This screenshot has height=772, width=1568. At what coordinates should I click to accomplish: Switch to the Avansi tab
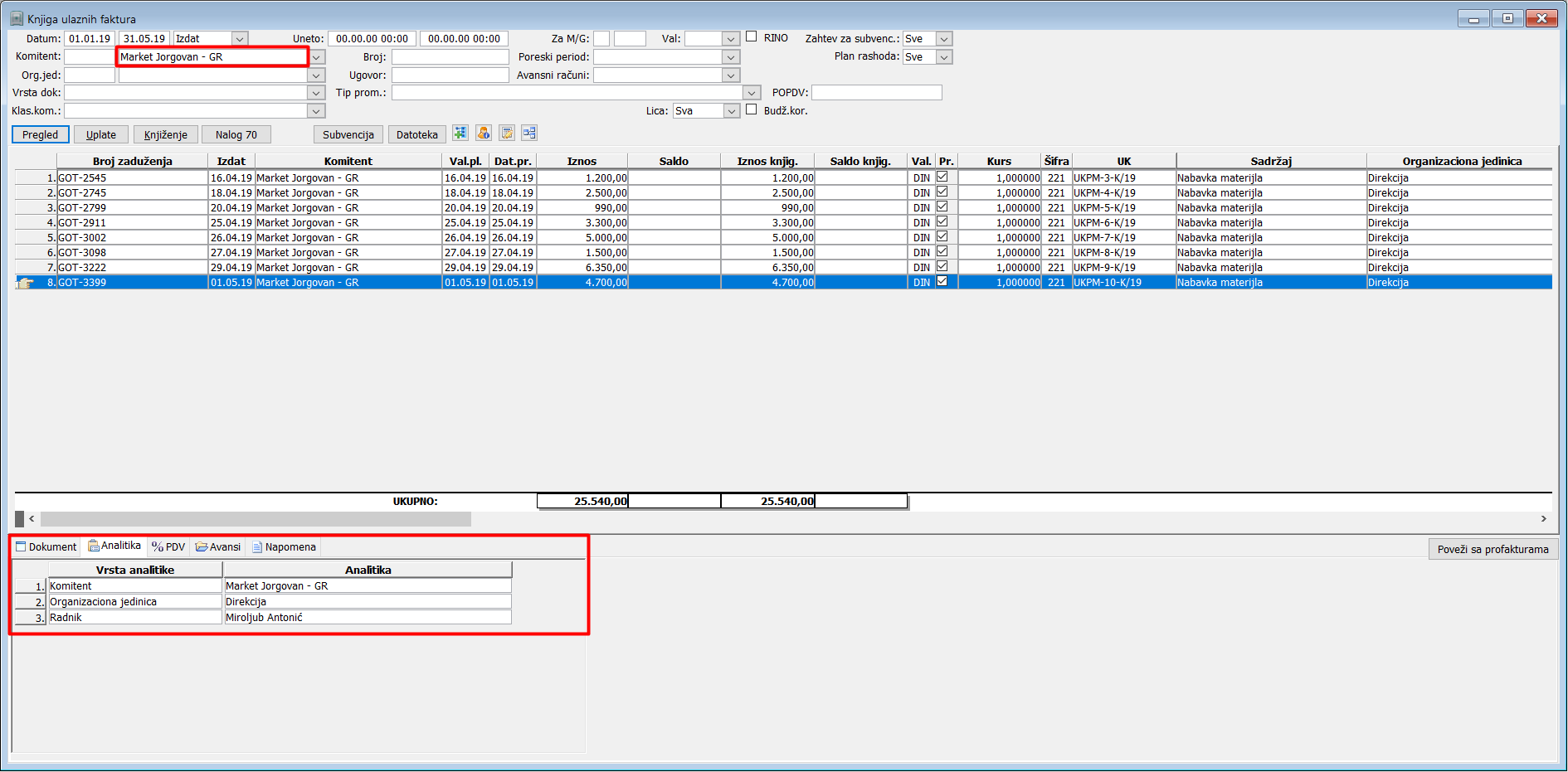(218, 547)
